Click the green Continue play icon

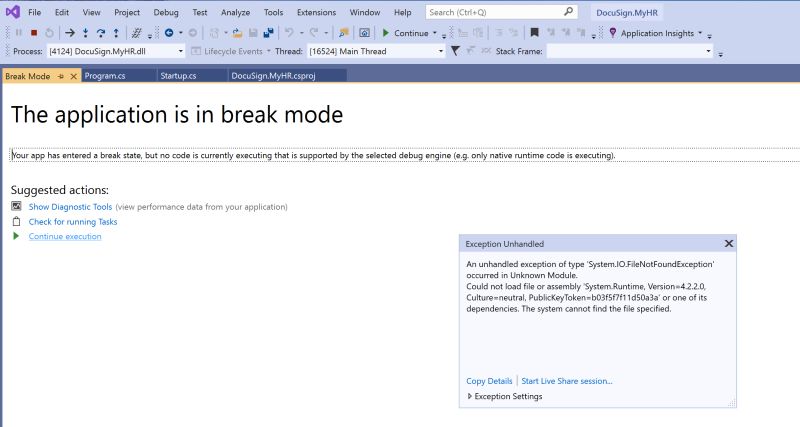tap(386, 33)
